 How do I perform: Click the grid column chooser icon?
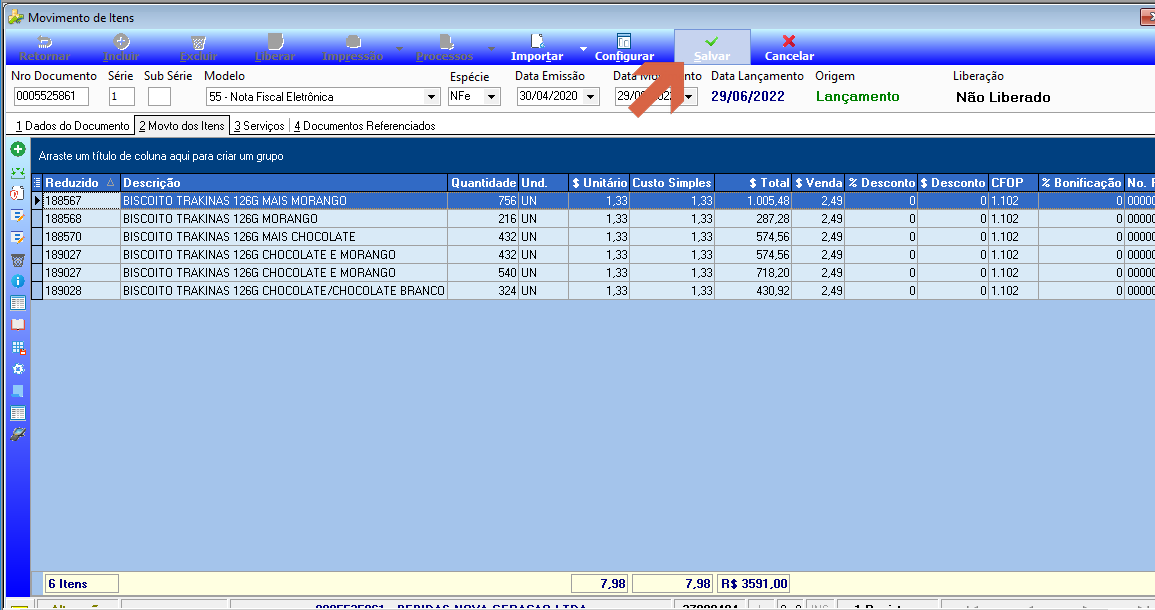click(x=37, y=183)
